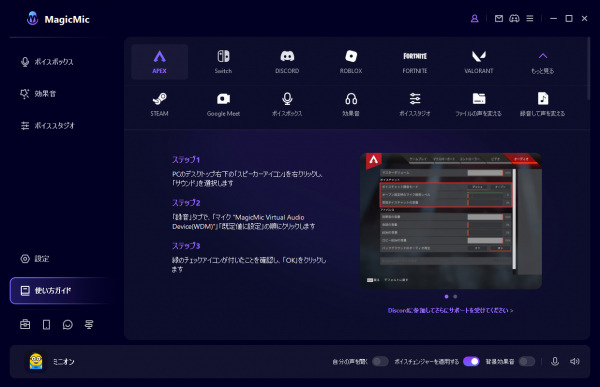
Task: Open the Voice Box sidebar item
Action: click(x=47, y=62)
